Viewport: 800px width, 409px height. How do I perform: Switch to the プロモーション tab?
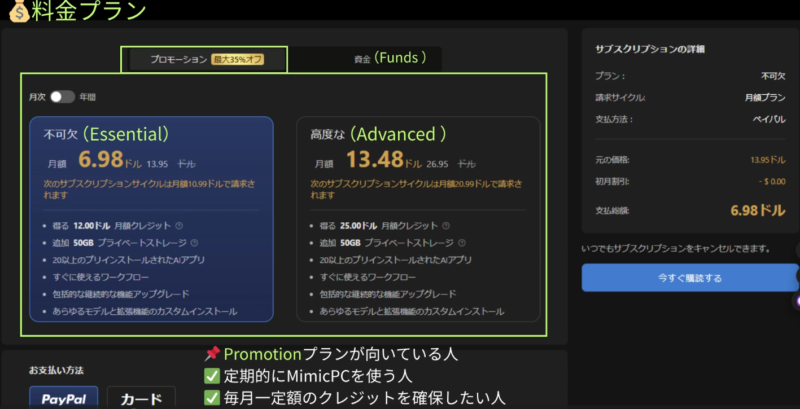tap(207, 60)
